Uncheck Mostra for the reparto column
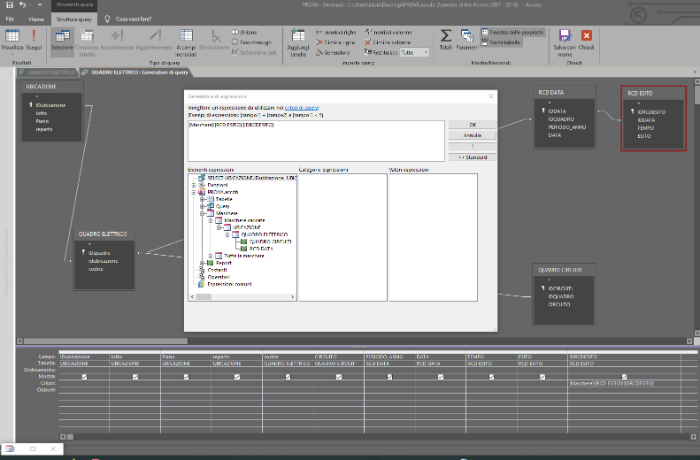Viewport: 700px width, 460px height. [x=237, y=377]
